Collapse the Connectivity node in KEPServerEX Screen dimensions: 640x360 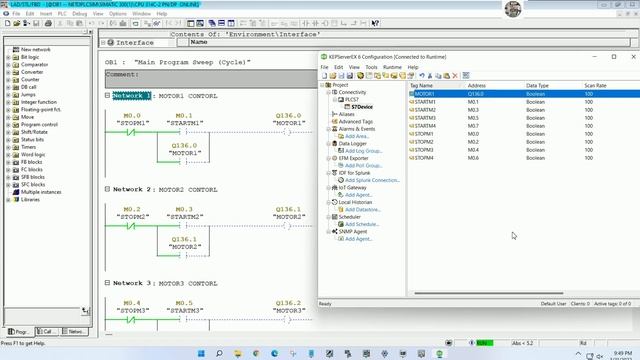click(328, 92)
